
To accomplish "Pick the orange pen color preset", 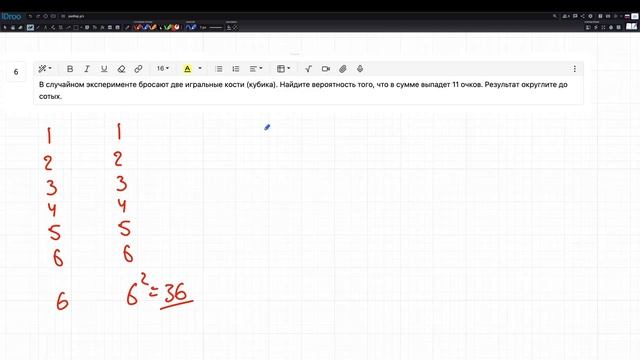I will point(154,27).
